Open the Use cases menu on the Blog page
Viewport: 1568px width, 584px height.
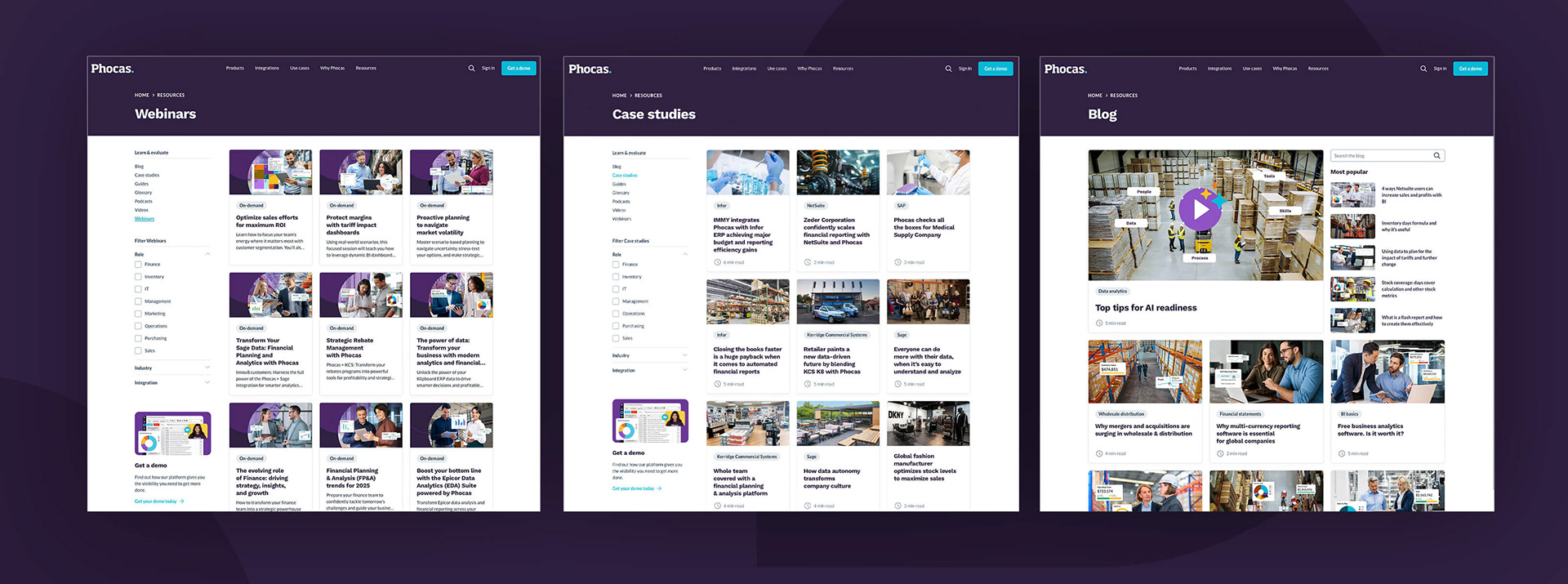[x=1252, y=69]
